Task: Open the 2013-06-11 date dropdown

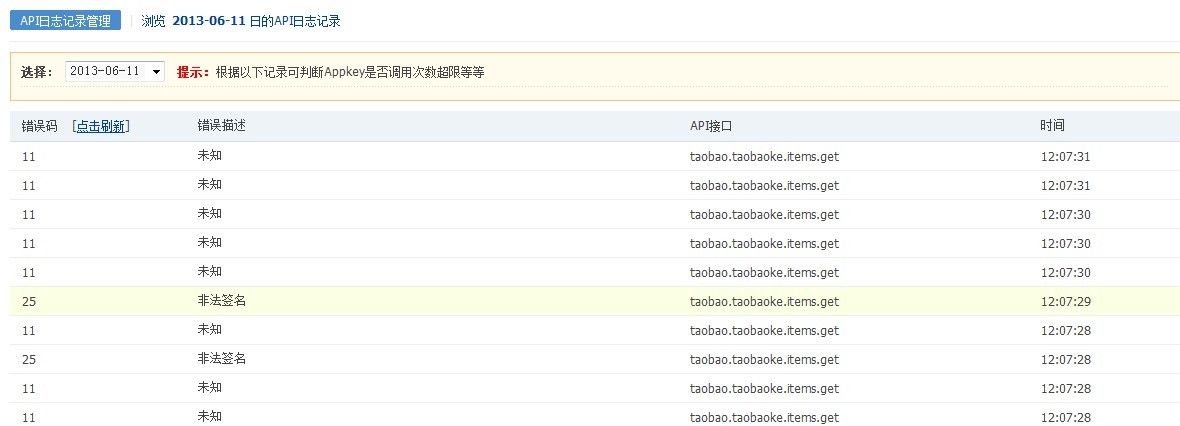Action: (114, 72)
